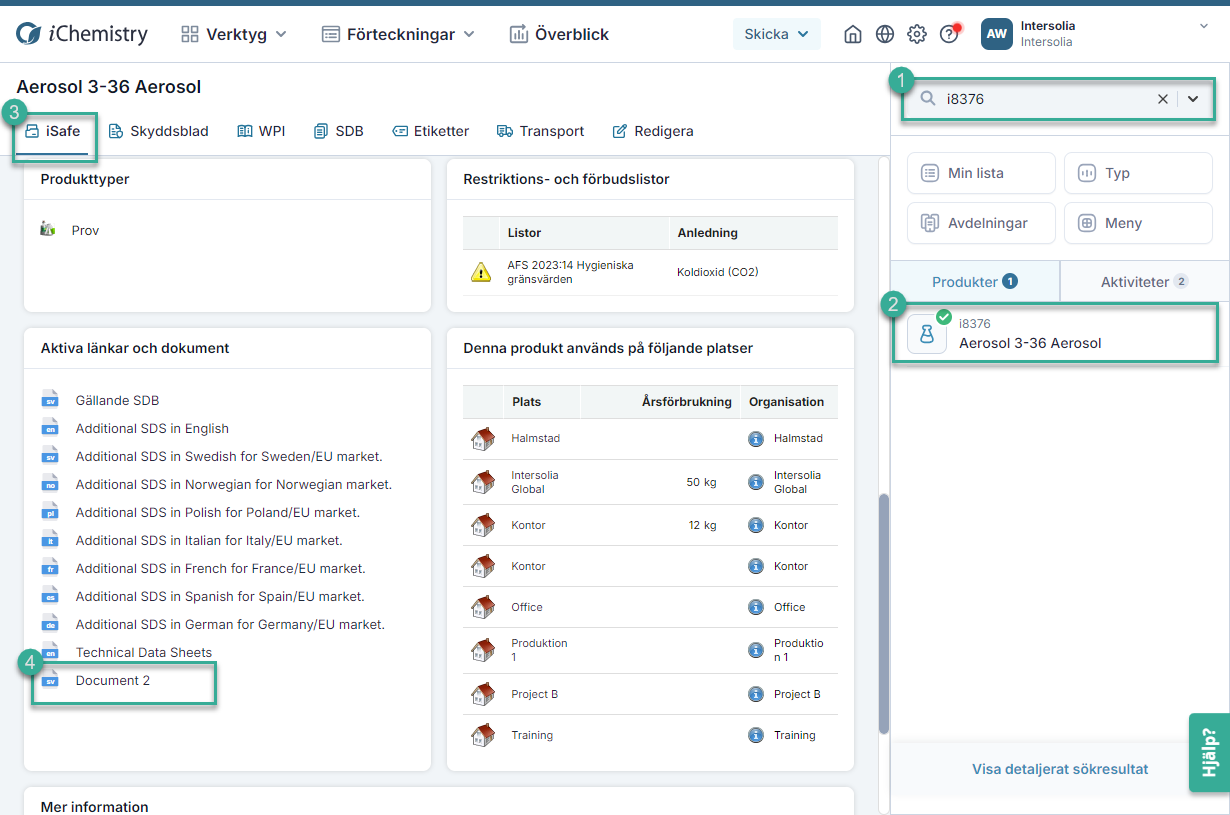Click the 50 kg consumption value
The image size is (1230, 815).
(x=701, y=482)
